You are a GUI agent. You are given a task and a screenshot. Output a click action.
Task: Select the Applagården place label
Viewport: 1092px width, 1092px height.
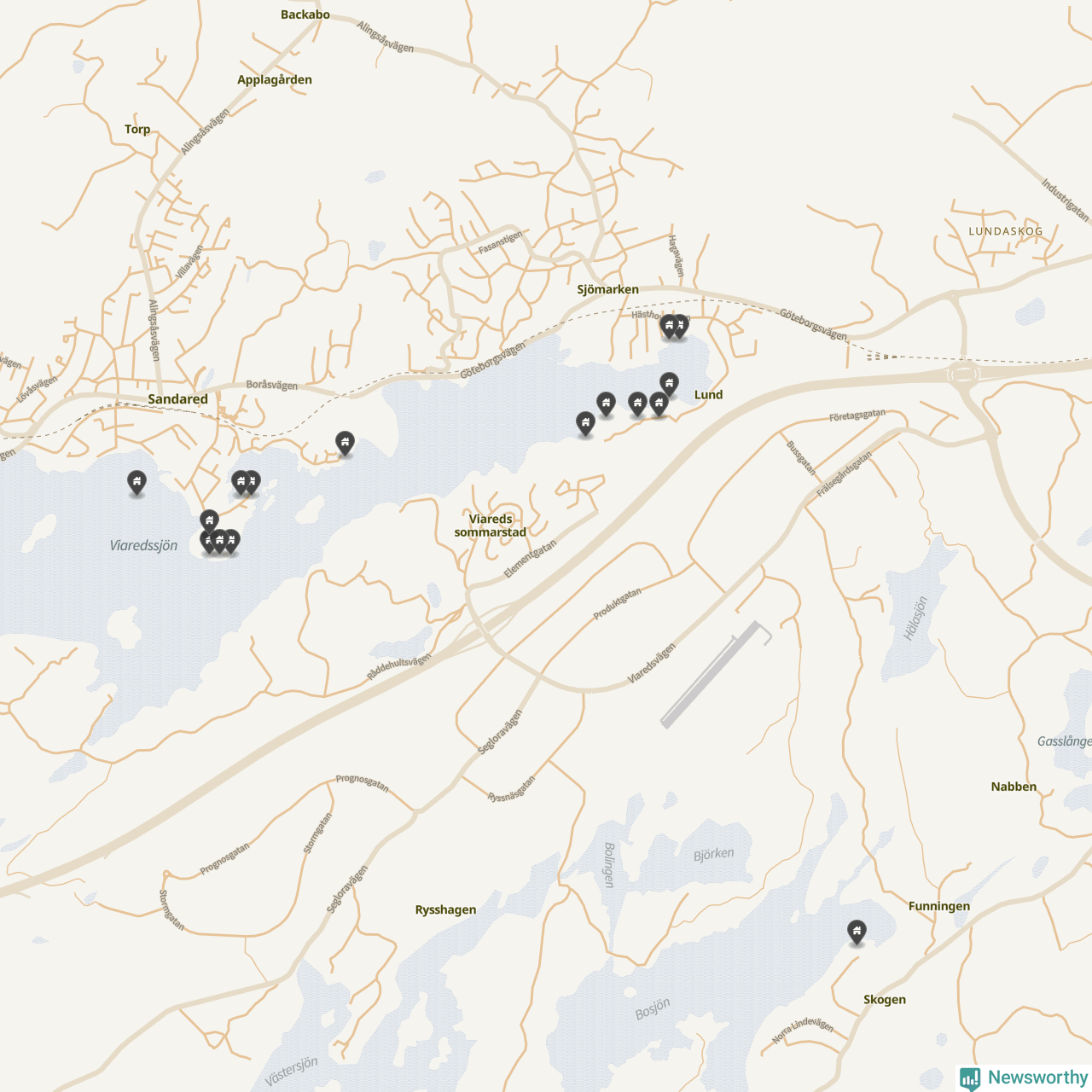pyautogui.click(x=275, y=80)
